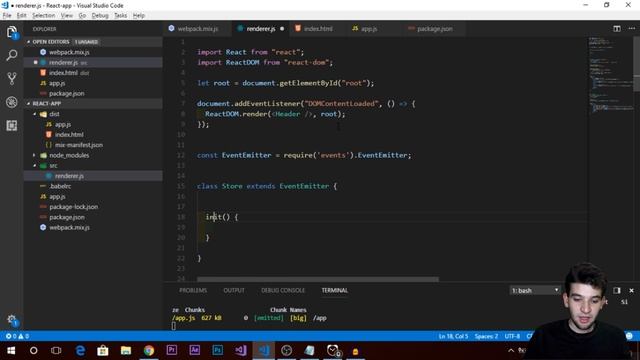
Task: Open the View menu
Action: (67, 16)
